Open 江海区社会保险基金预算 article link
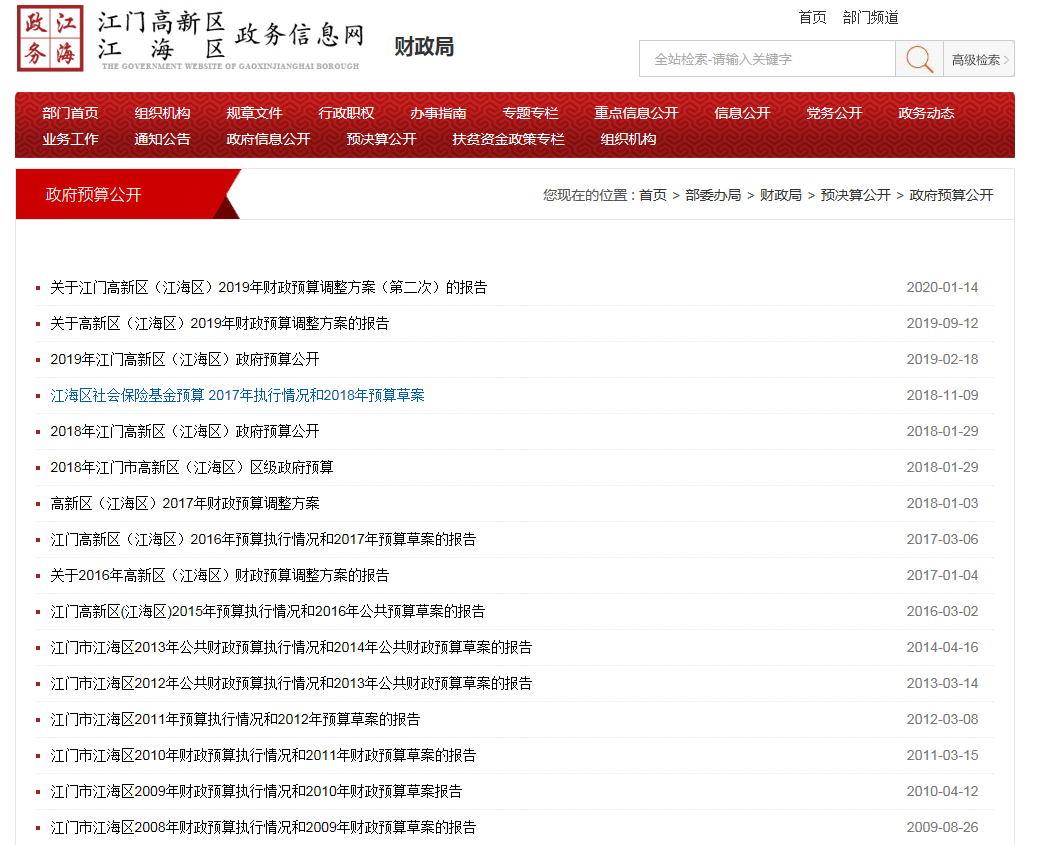This screenshot has height=845, width=1047. tap(237, 395)
